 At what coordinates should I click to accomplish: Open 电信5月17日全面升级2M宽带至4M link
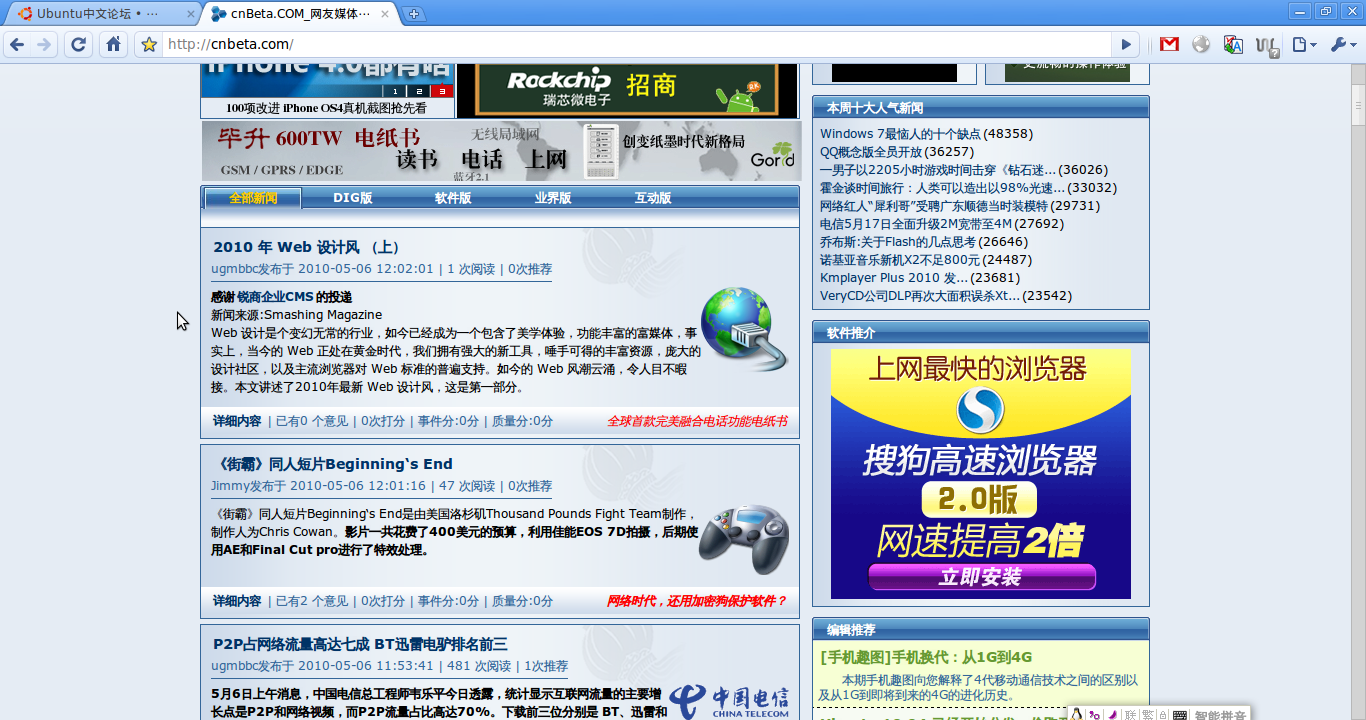[x=915, y=224]
